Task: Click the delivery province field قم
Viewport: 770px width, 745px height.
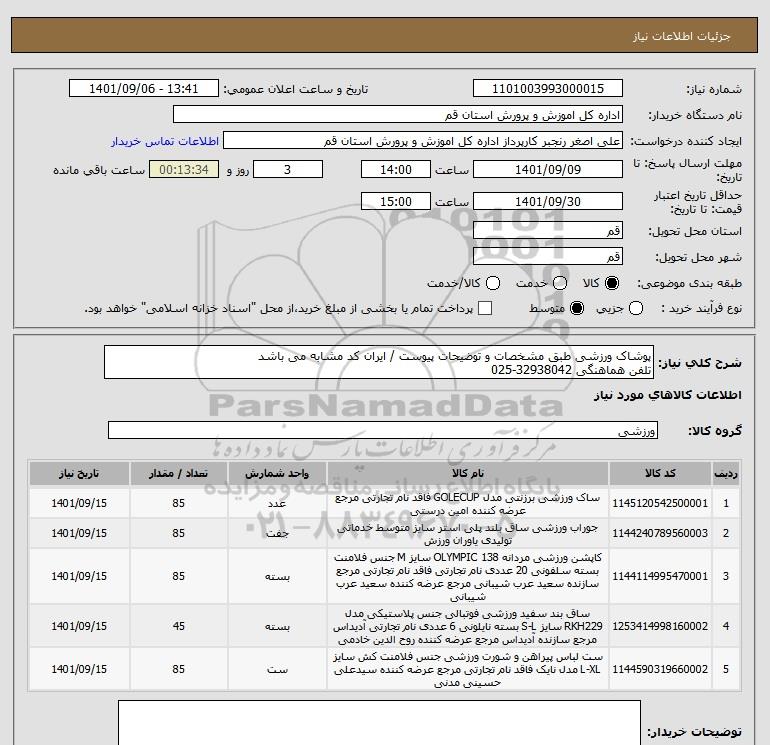Action: point(548,230)
